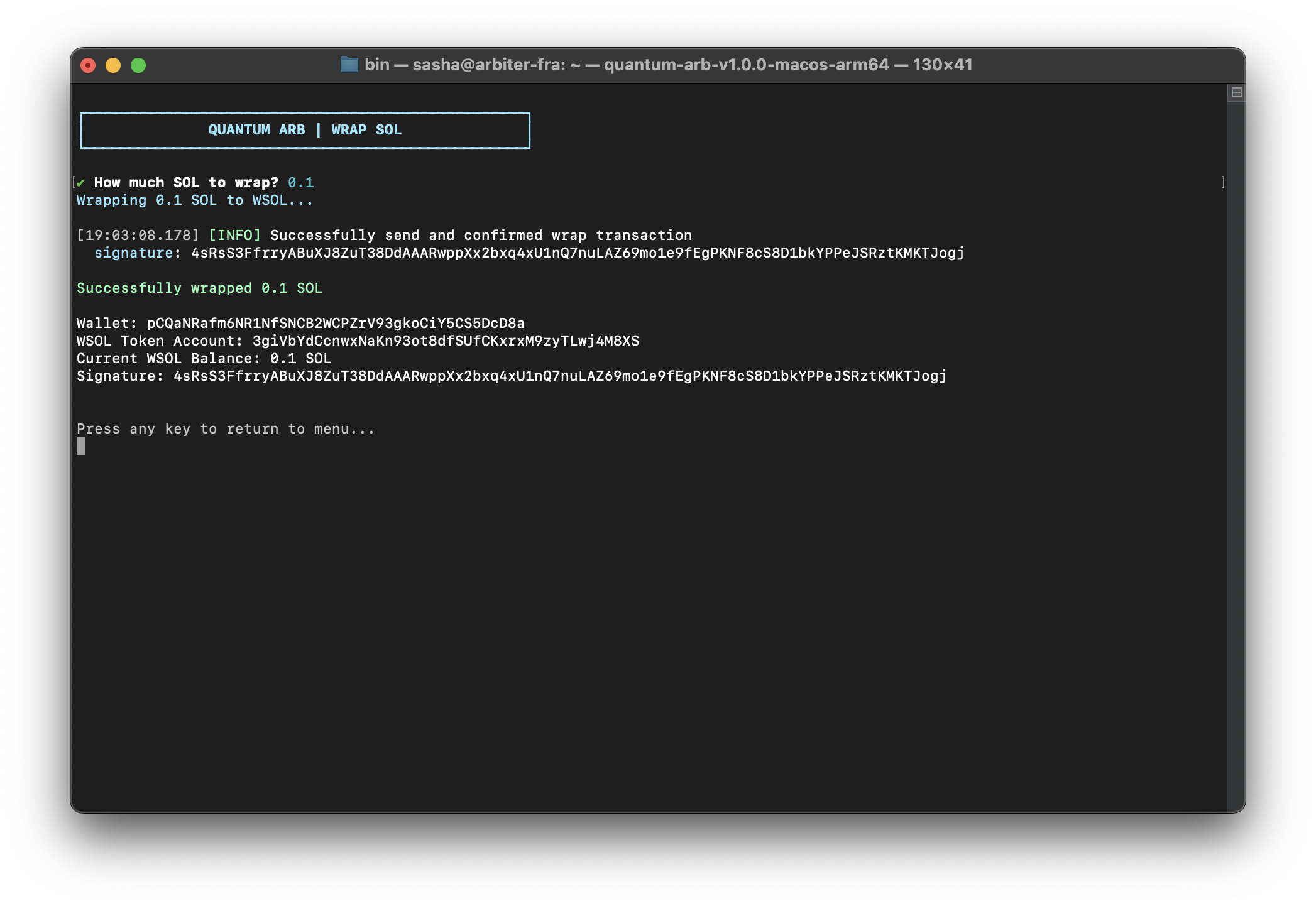
Task: Click the right-edge mark bracket on prompt line
Action: pyautogui.click(x=1222, y=182)
